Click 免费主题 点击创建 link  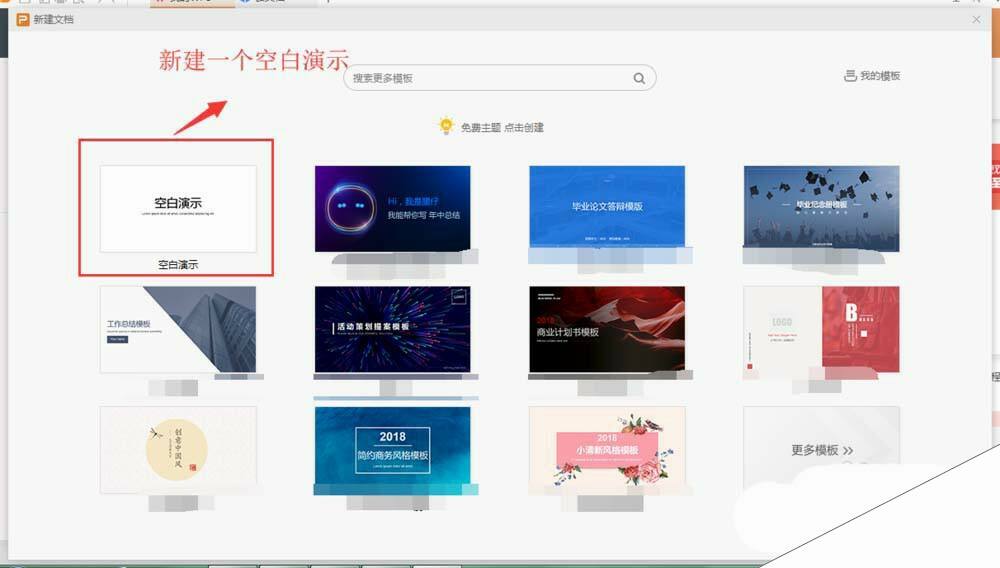(x=502, y=127)
